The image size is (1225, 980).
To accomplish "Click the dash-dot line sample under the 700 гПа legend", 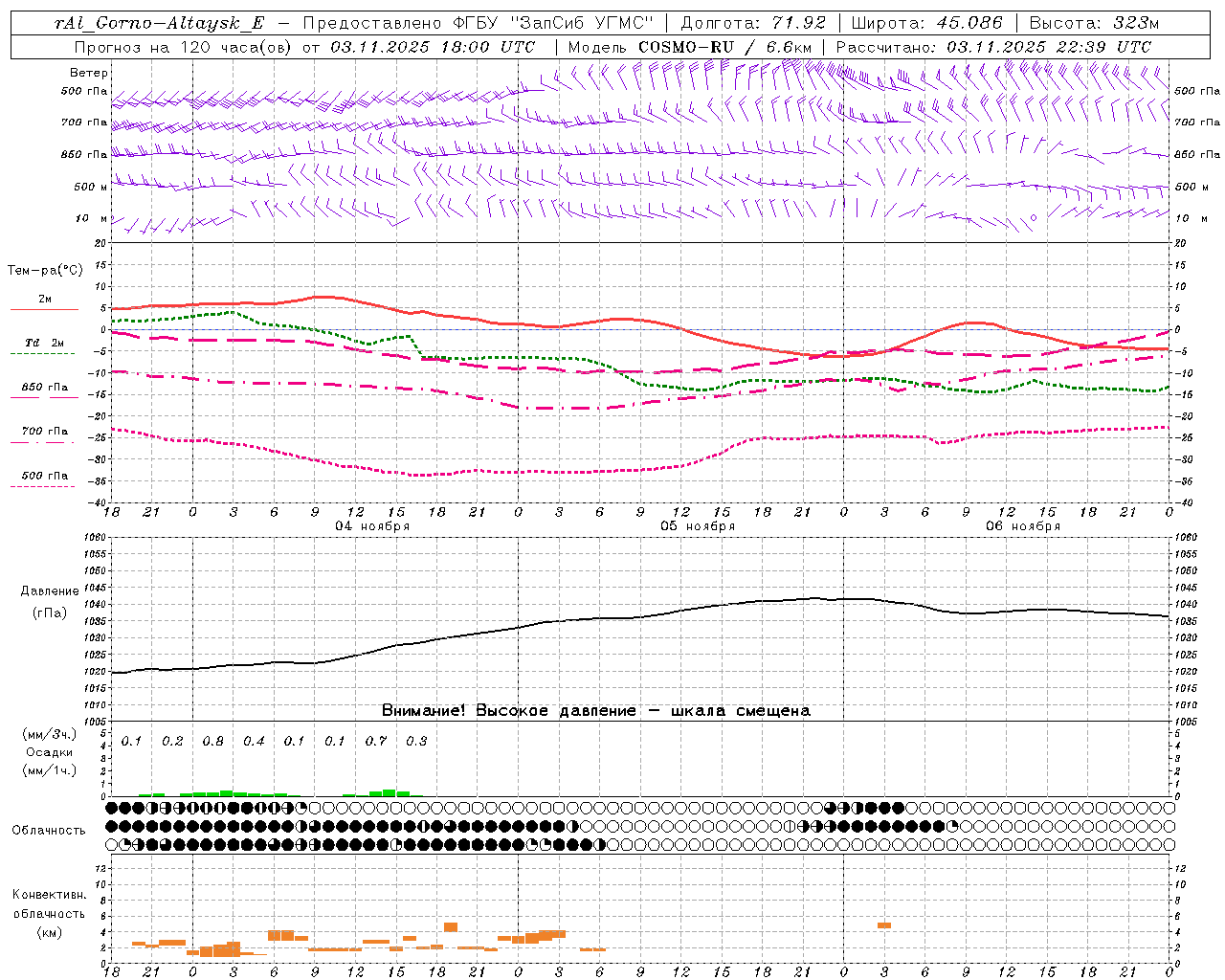I will tap(42, 442).
